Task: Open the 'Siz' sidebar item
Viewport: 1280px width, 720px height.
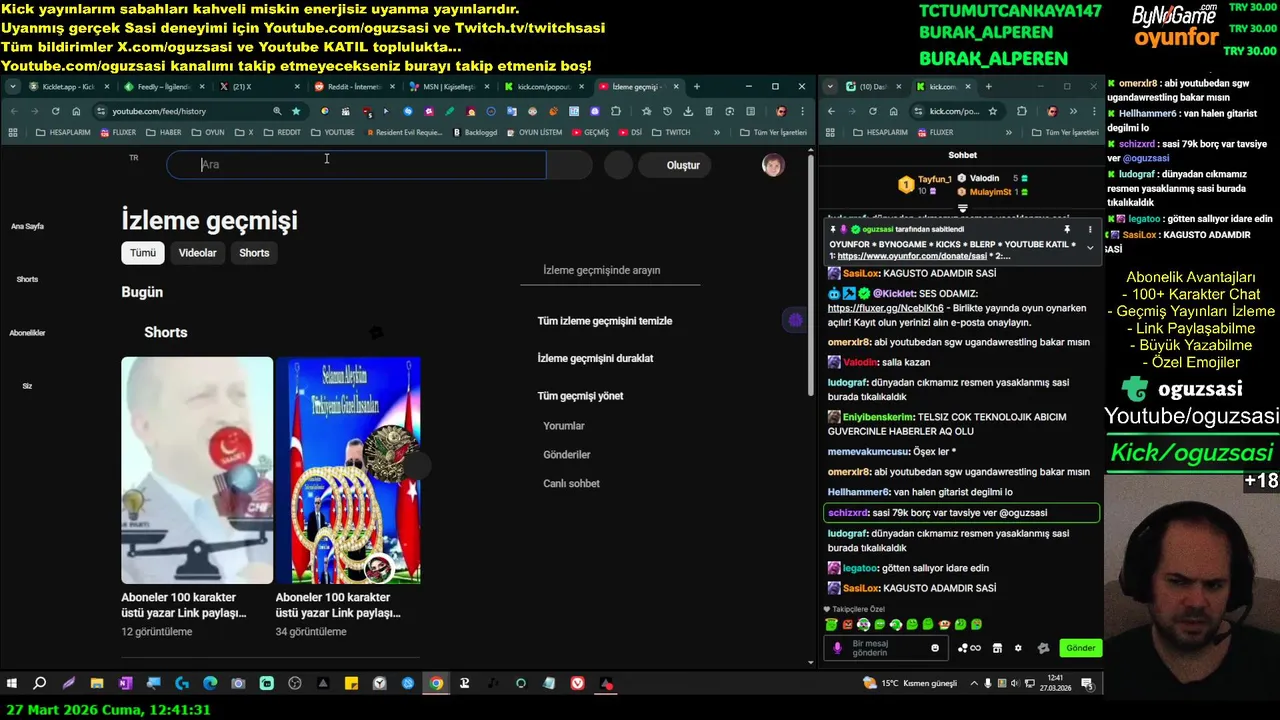Action: 27,386
